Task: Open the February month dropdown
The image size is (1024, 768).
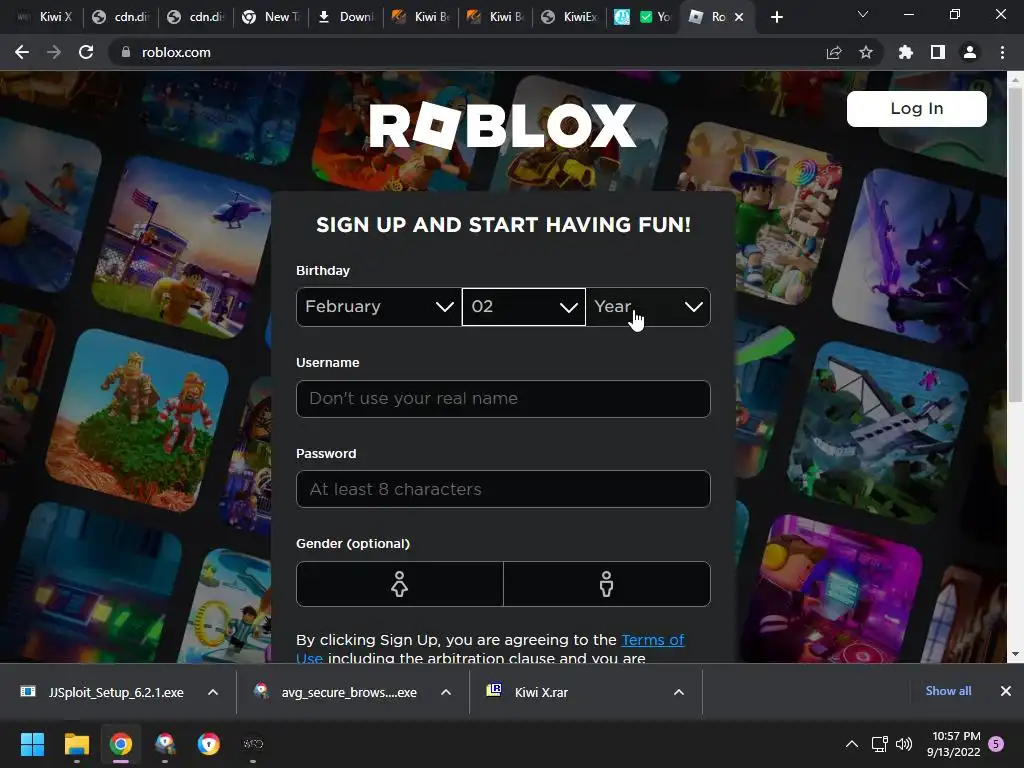Action: tap(379, 306)
